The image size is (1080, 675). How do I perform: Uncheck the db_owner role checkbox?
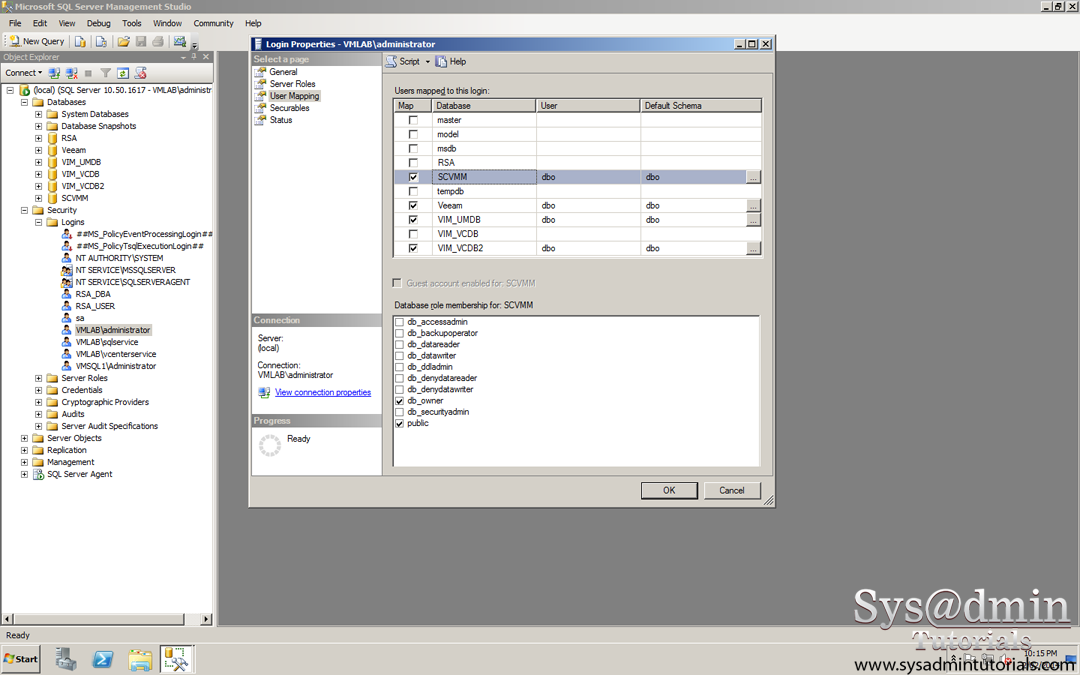[399, 401]
